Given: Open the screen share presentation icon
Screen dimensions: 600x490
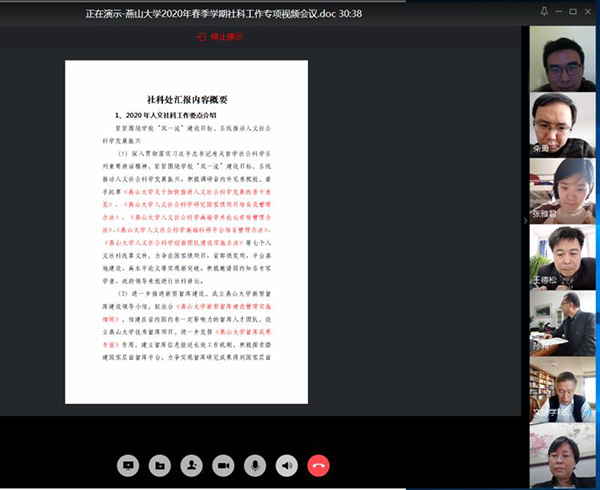Looking at the screenshot, I should [128, 466].
